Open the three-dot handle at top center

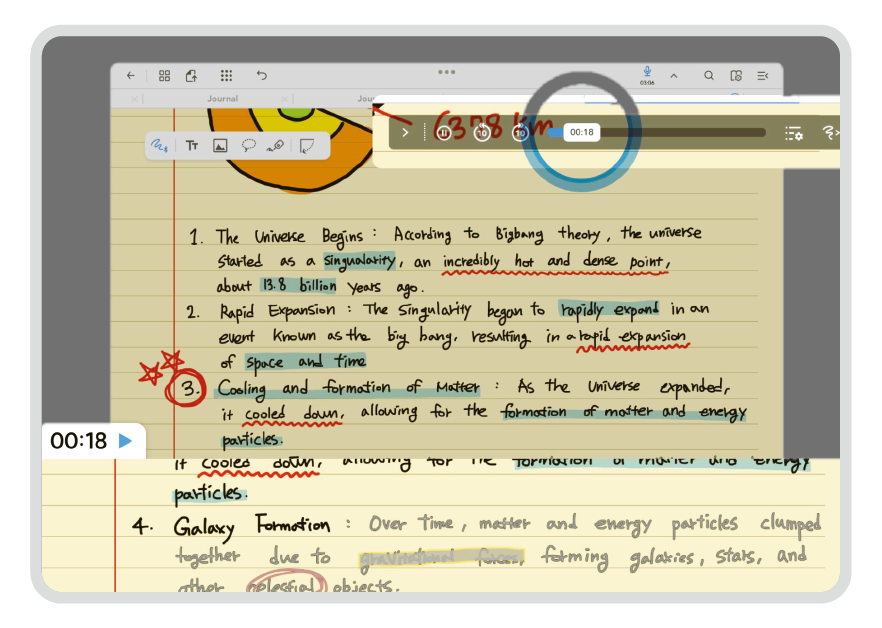[447, 72]
